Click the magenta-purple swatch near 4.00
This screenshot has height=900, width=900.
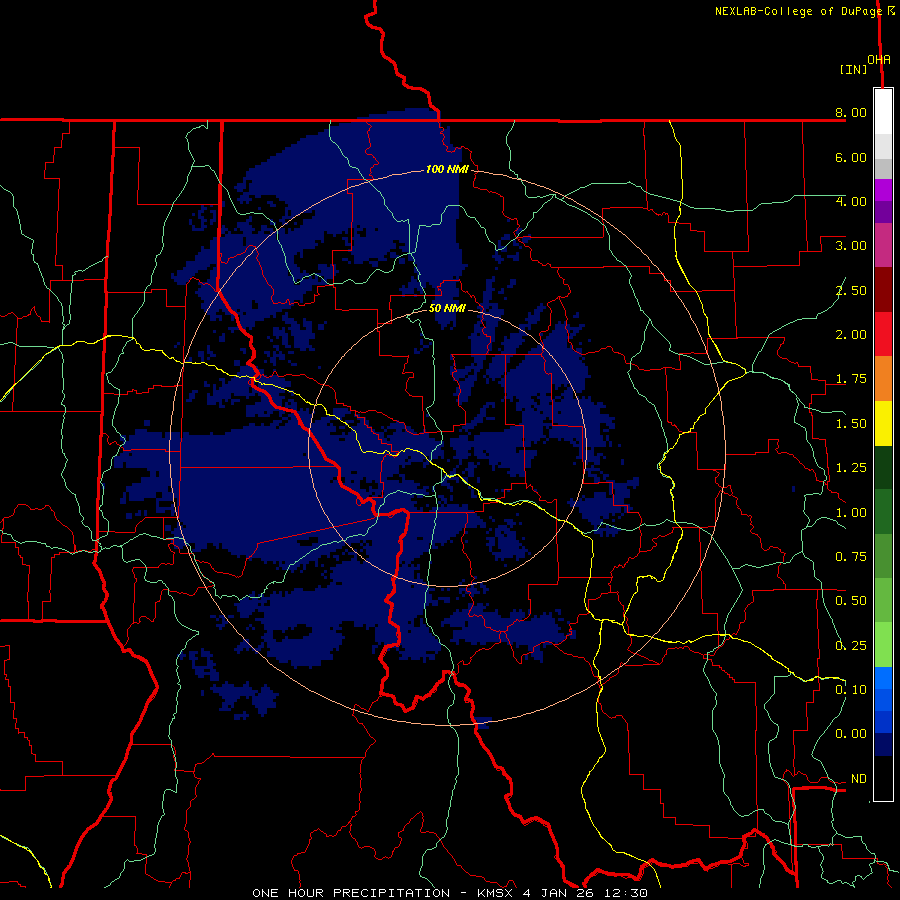[883, 190]
